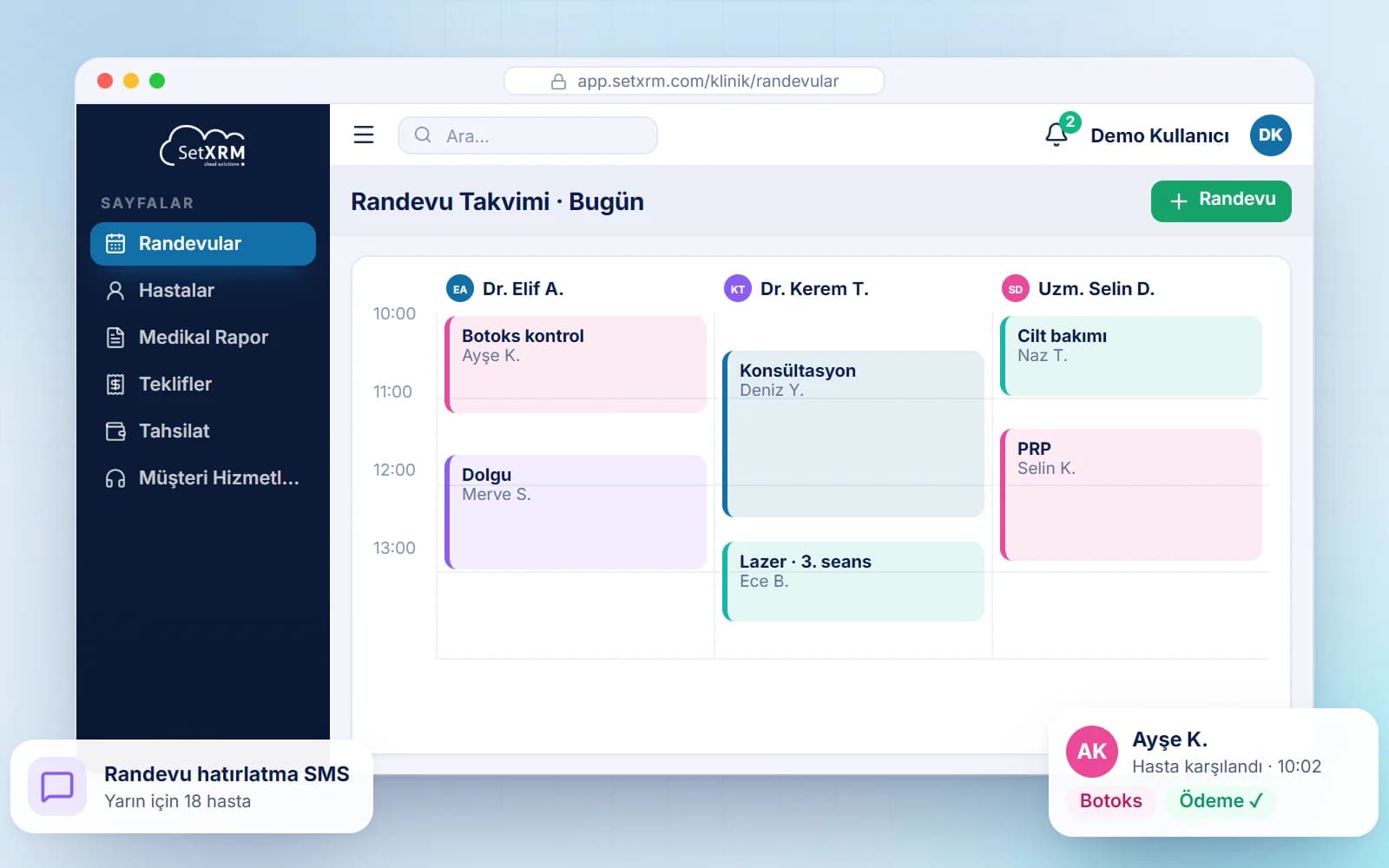Open the Tahsilat page
This screenshot has height=868, width=1389.
pyautogui.click(x=203, y=431)
